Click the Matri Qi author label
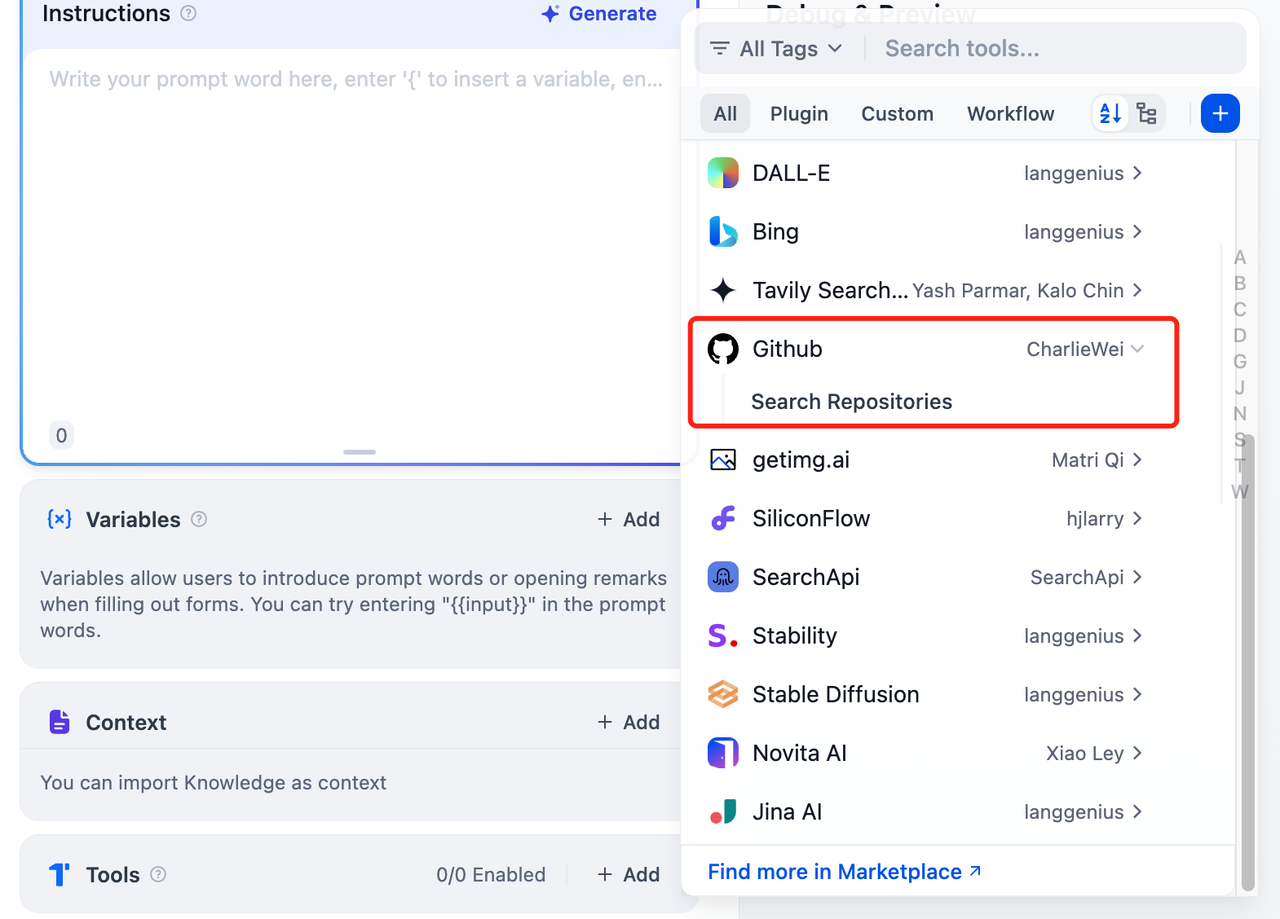This screenshot has height=919, width=1280. coord(1088,460)
